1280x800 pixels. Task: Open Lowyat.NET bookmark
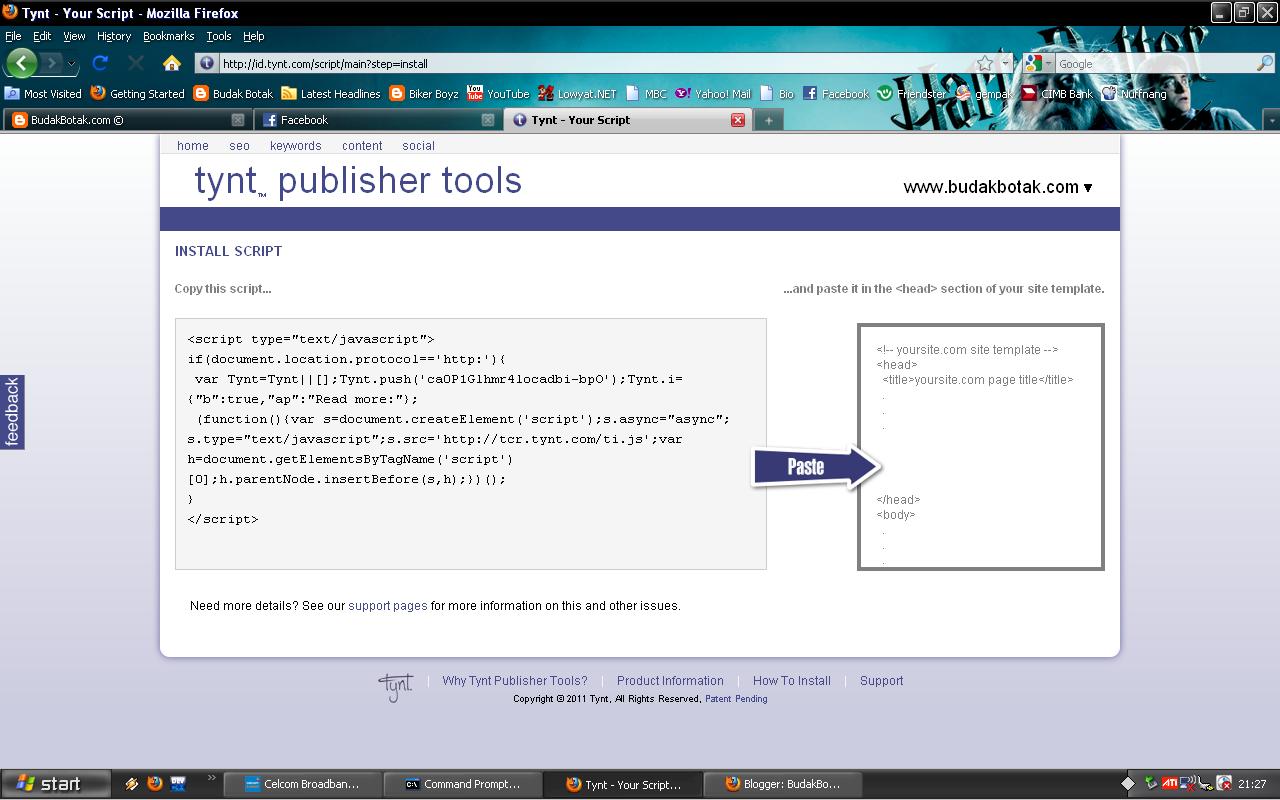click(x=577, y=94)
